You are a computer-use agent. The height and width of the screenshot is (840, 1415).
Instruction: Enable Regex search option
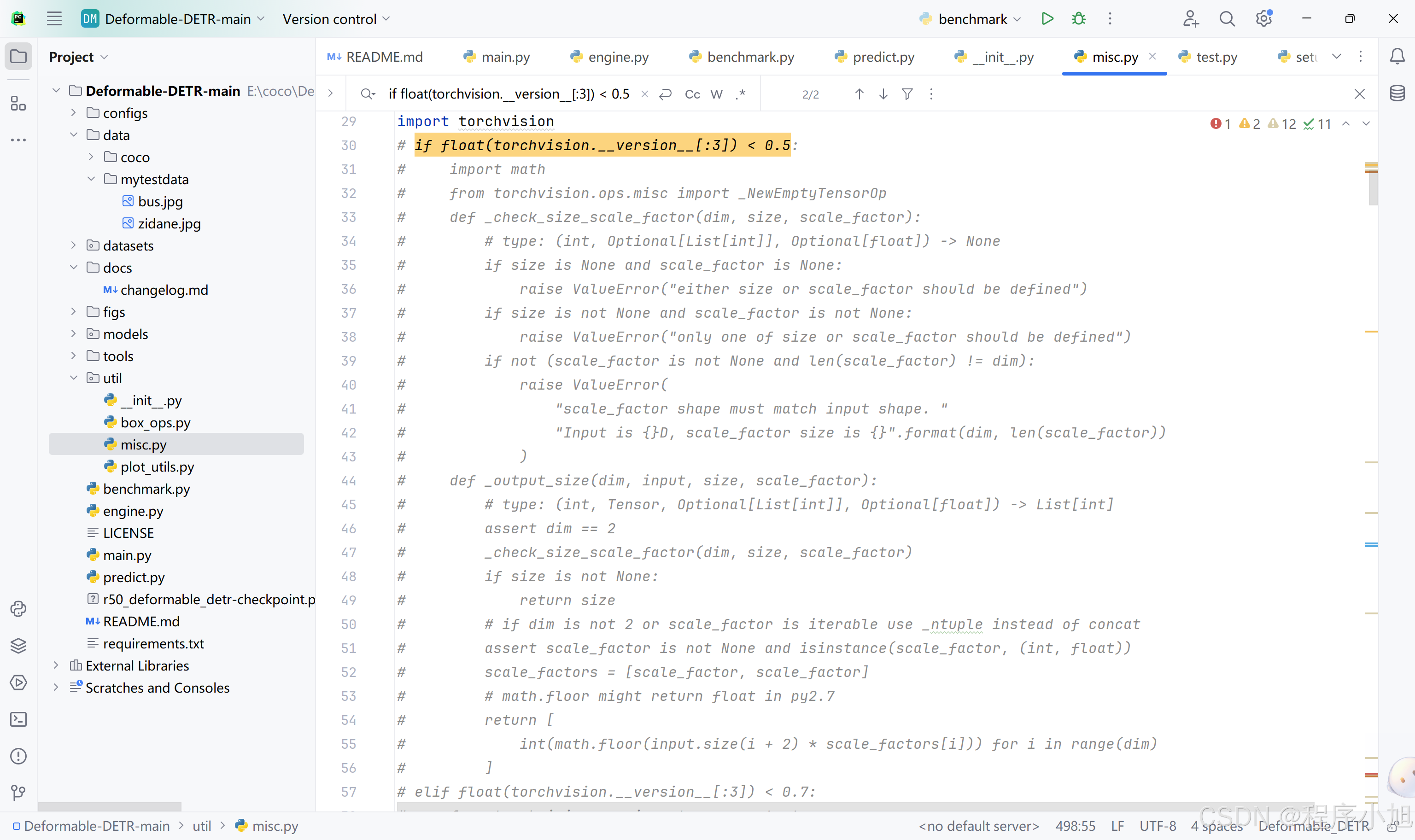[741, 94]
